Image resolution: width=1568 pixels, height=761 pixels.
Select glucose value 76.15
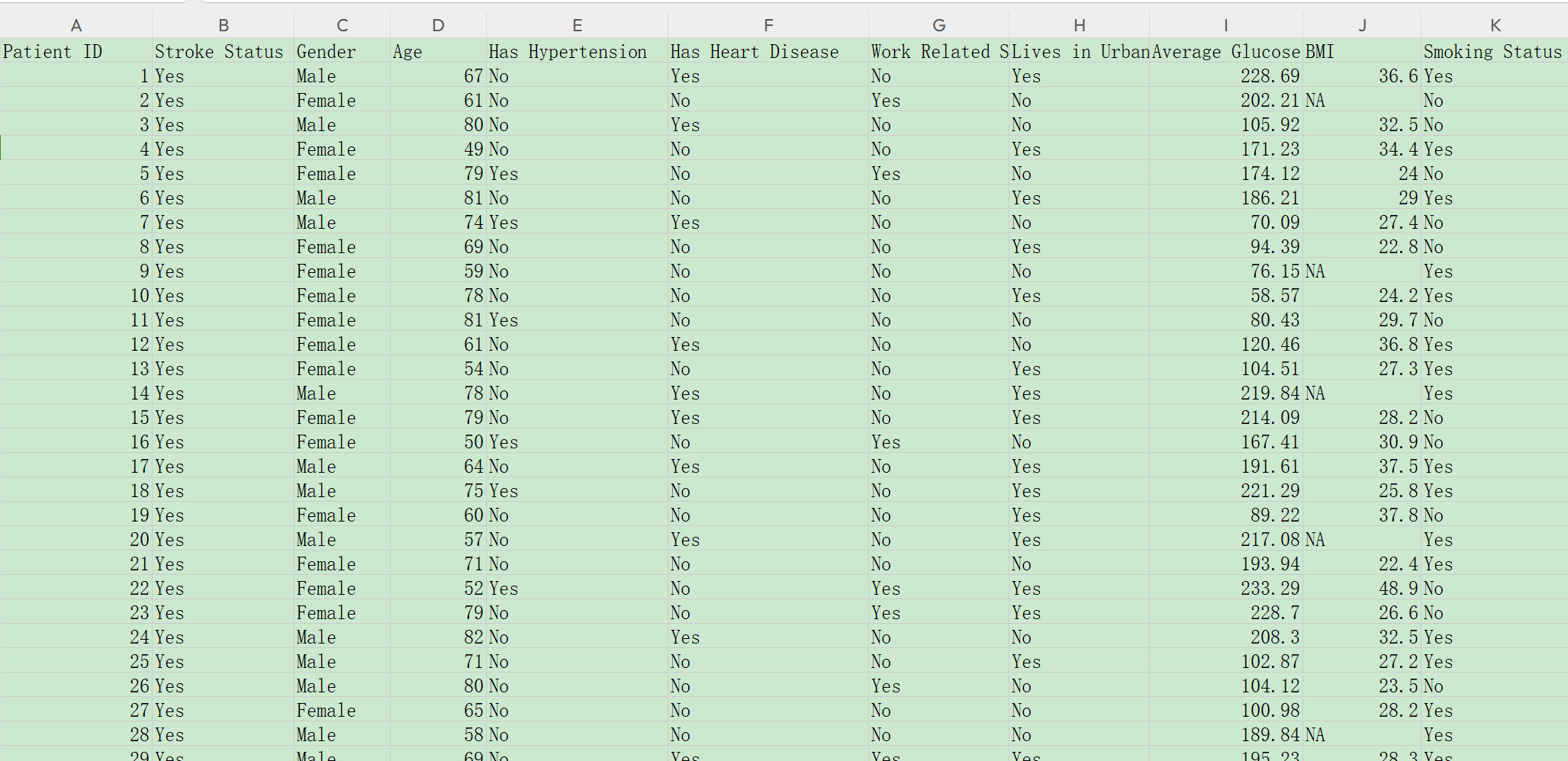(1226, 271)
